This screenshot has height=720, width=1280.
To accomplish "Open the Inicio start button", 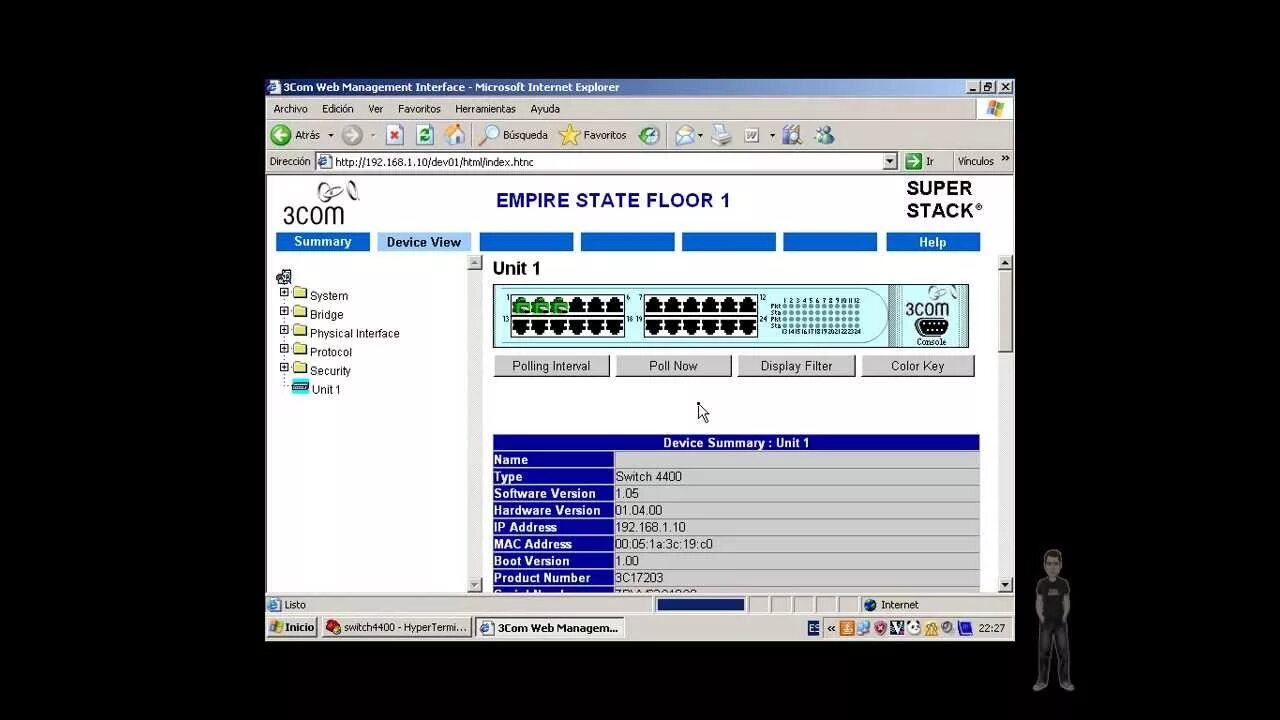I will (292, 628).
